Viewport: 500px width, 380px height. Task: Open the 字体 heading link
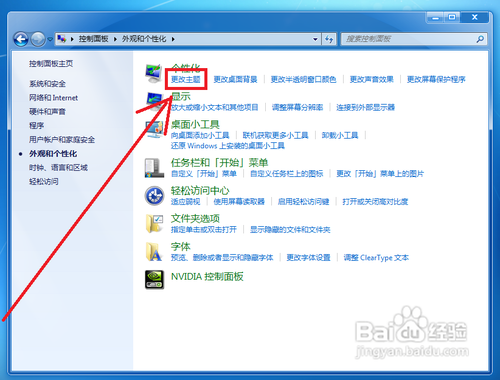tap(180, 247)
